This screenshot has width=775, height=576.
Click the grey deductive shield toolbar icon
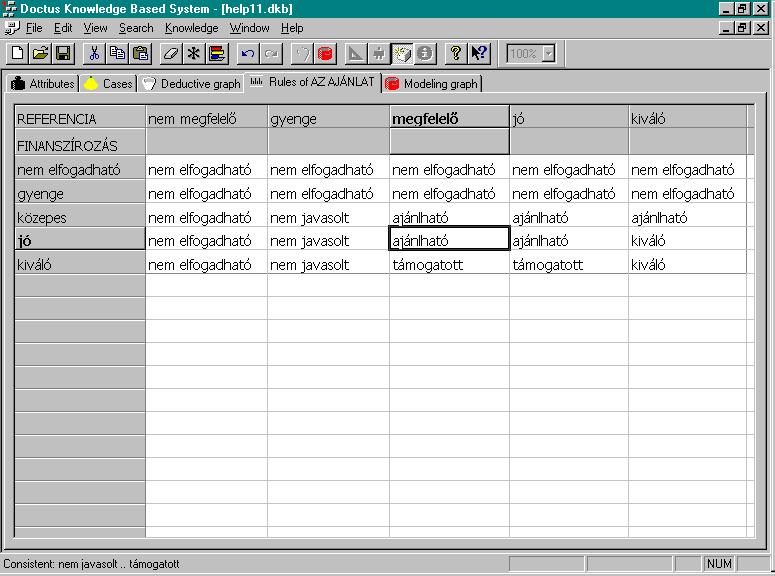302,53
